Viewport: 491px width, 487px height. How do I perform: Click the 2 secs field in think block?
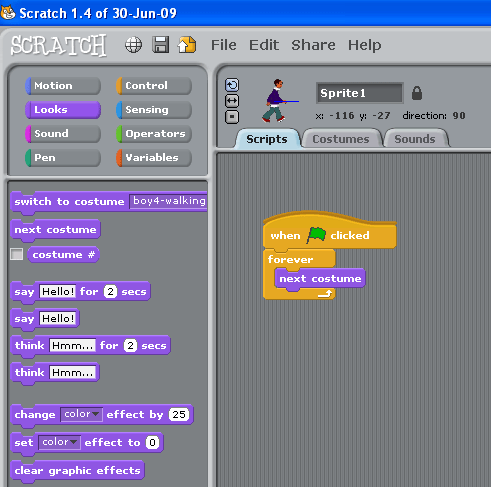130,345
